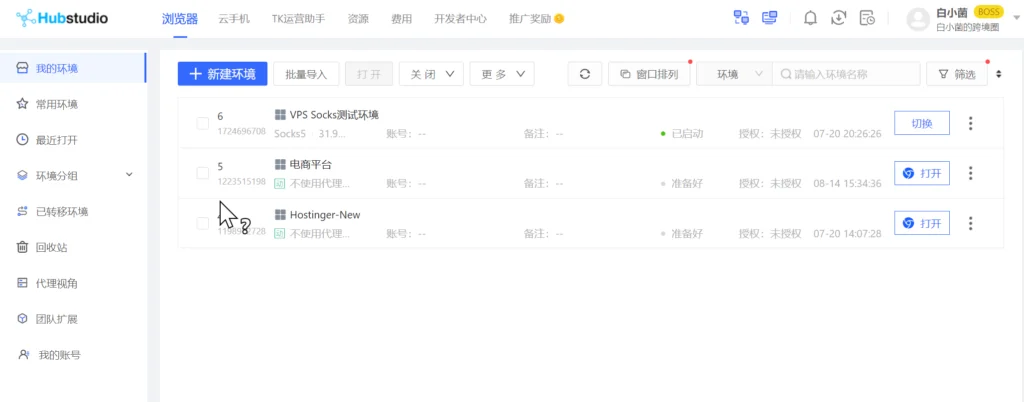
Task: Open the scheduled tasks icon in header
Action: [867, 18]
